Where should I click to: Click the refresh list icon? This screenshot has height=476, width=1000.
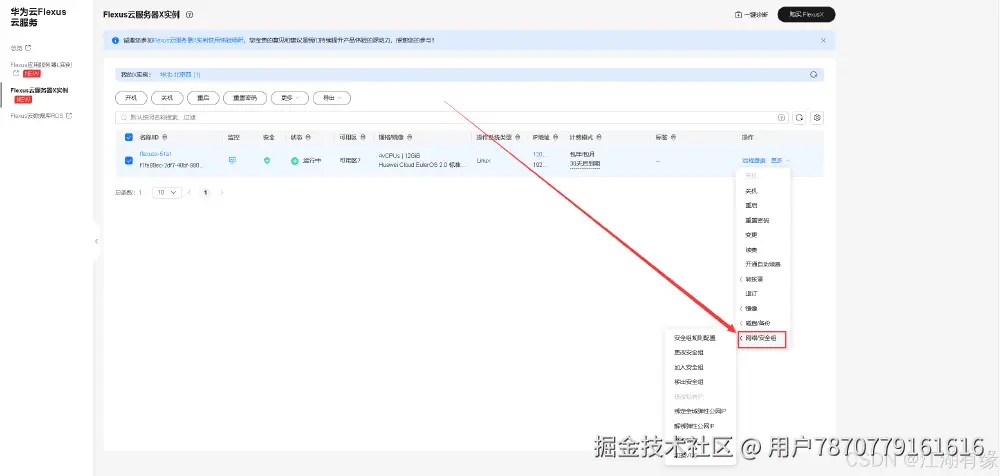click(799, 117)
